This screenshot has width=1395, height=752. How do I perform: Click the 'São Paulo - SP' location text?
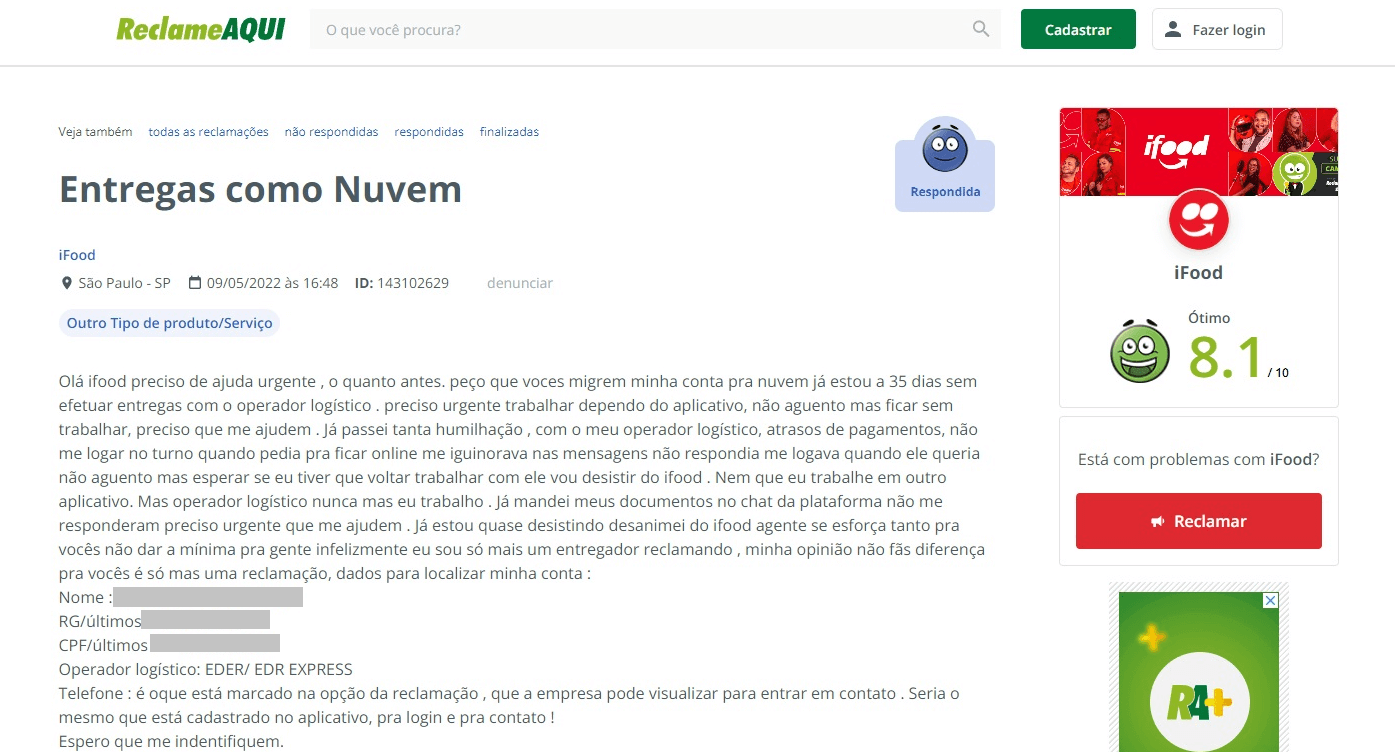(125, 283)
